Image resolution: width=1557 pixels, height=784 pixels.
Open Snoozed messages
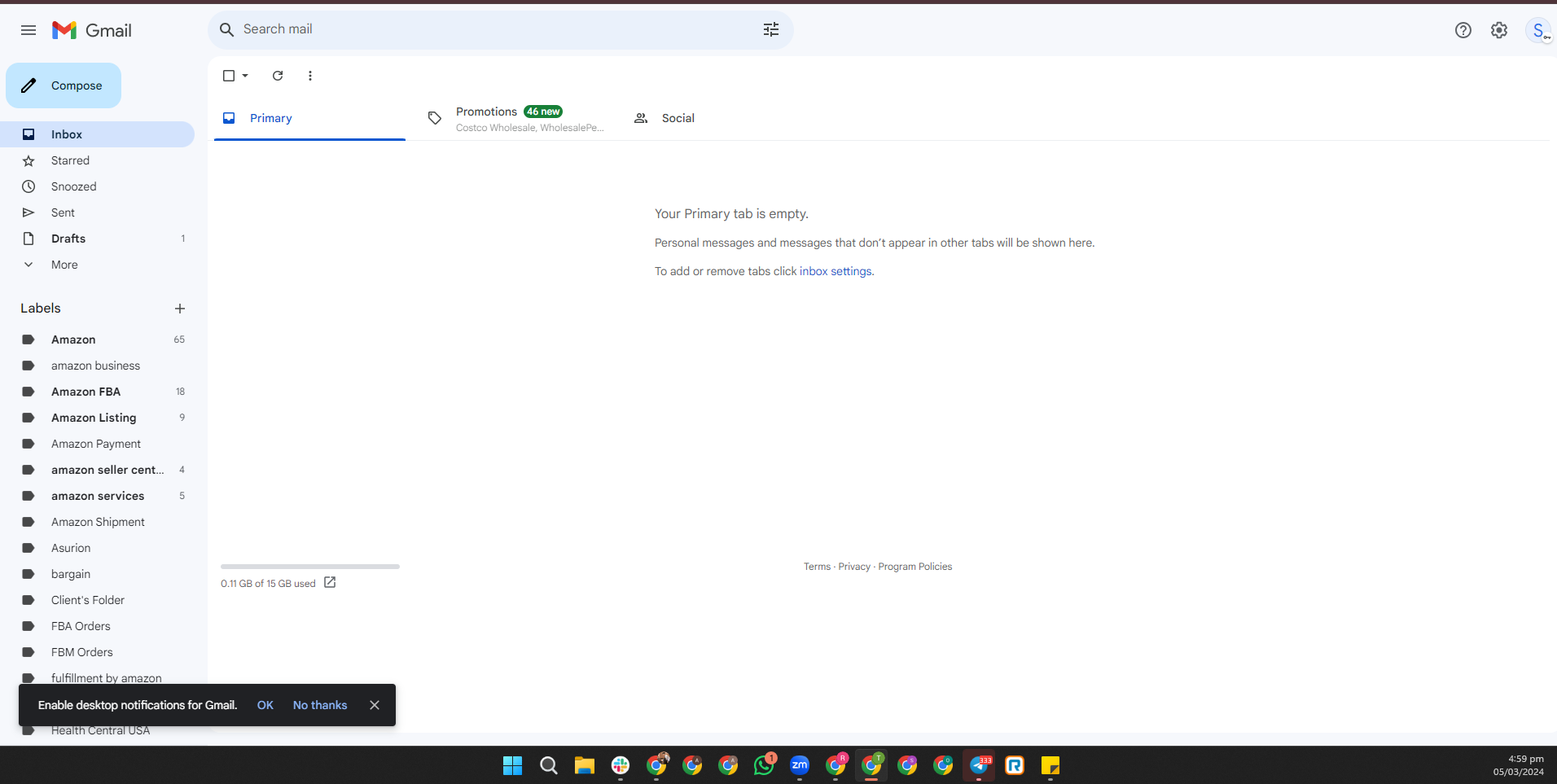click(97, 186)
